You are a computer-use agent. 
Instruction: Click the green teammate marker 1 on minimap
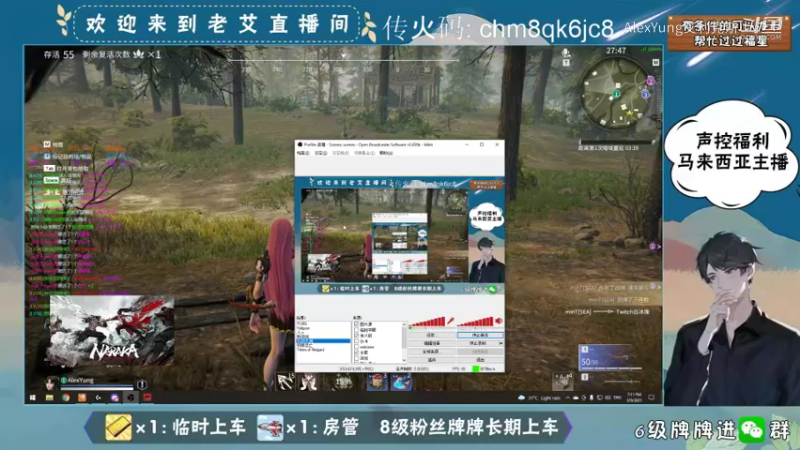pos(616,94)
